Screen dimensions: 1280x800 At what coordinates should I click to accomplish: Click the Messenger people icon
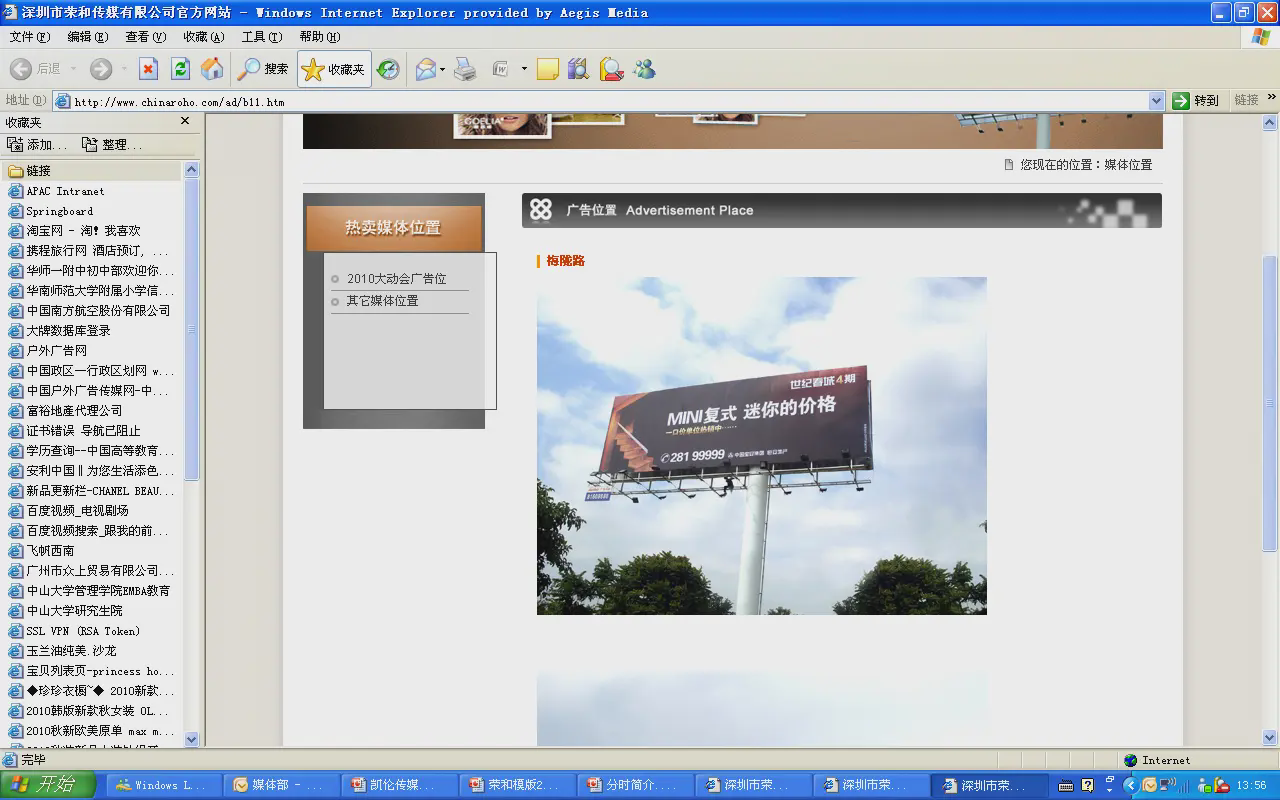click(x=644, y=69)
